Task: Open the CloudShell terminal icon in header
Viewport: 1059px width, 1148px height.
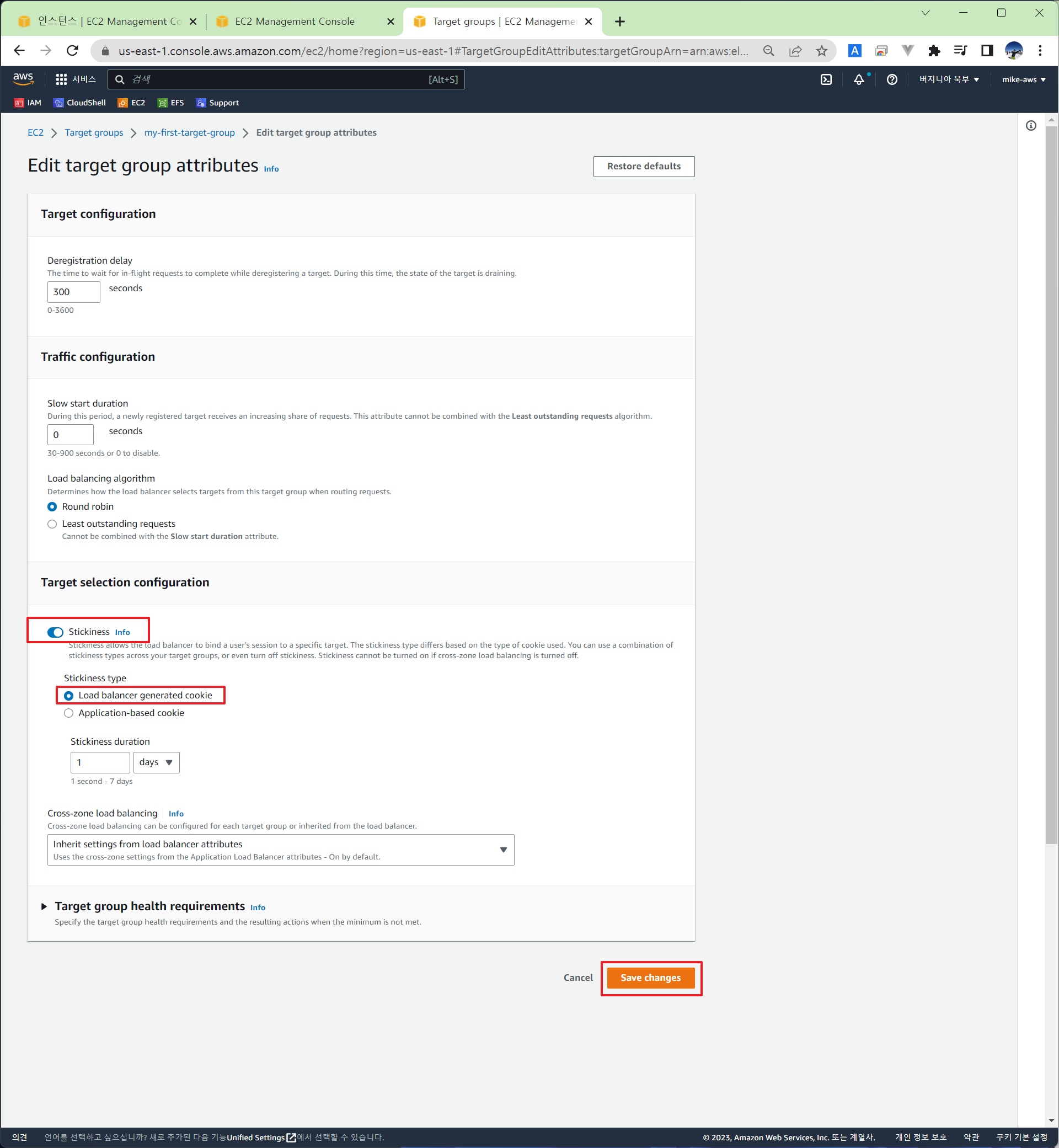Action: (x=826, y=79)
